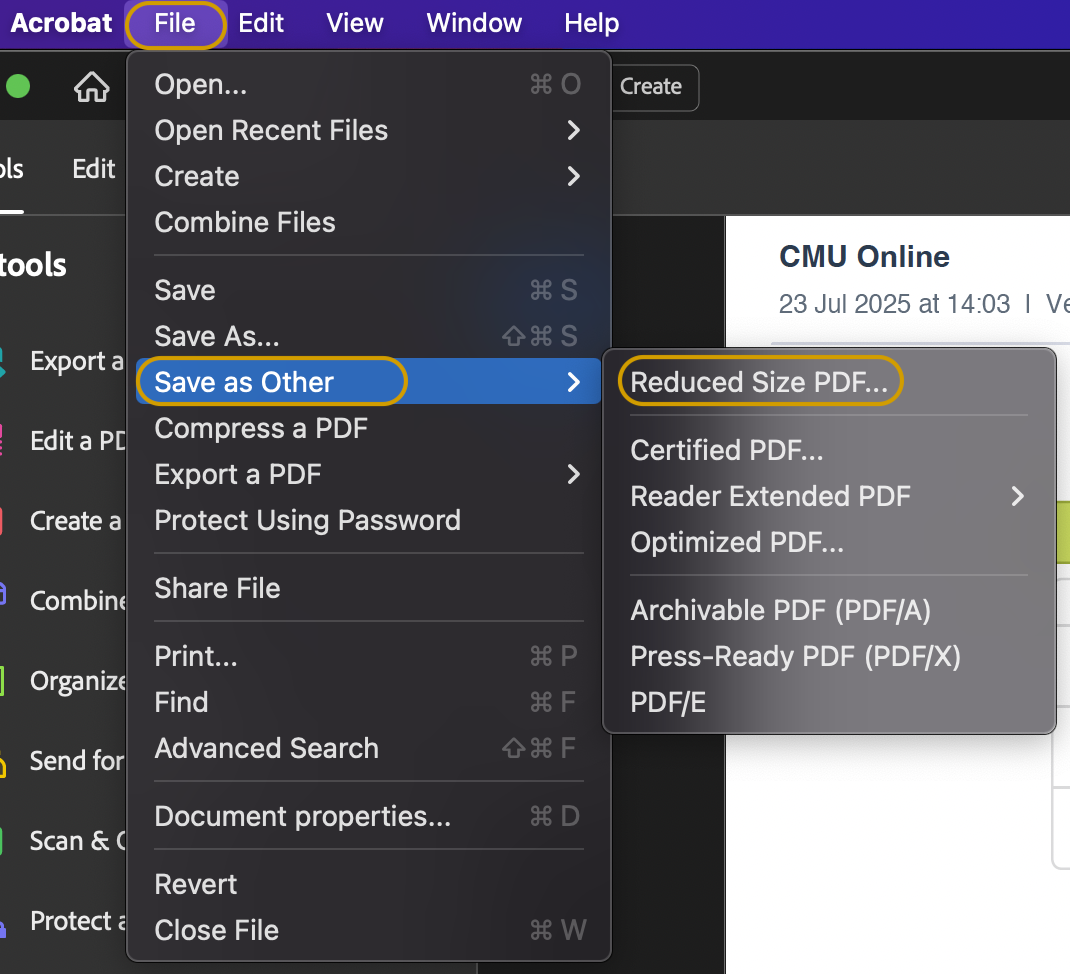Image resolution: width=1070 pixels, height=974 pixels.
Task: Select Compress a PDF
Action: coord(261,428)
